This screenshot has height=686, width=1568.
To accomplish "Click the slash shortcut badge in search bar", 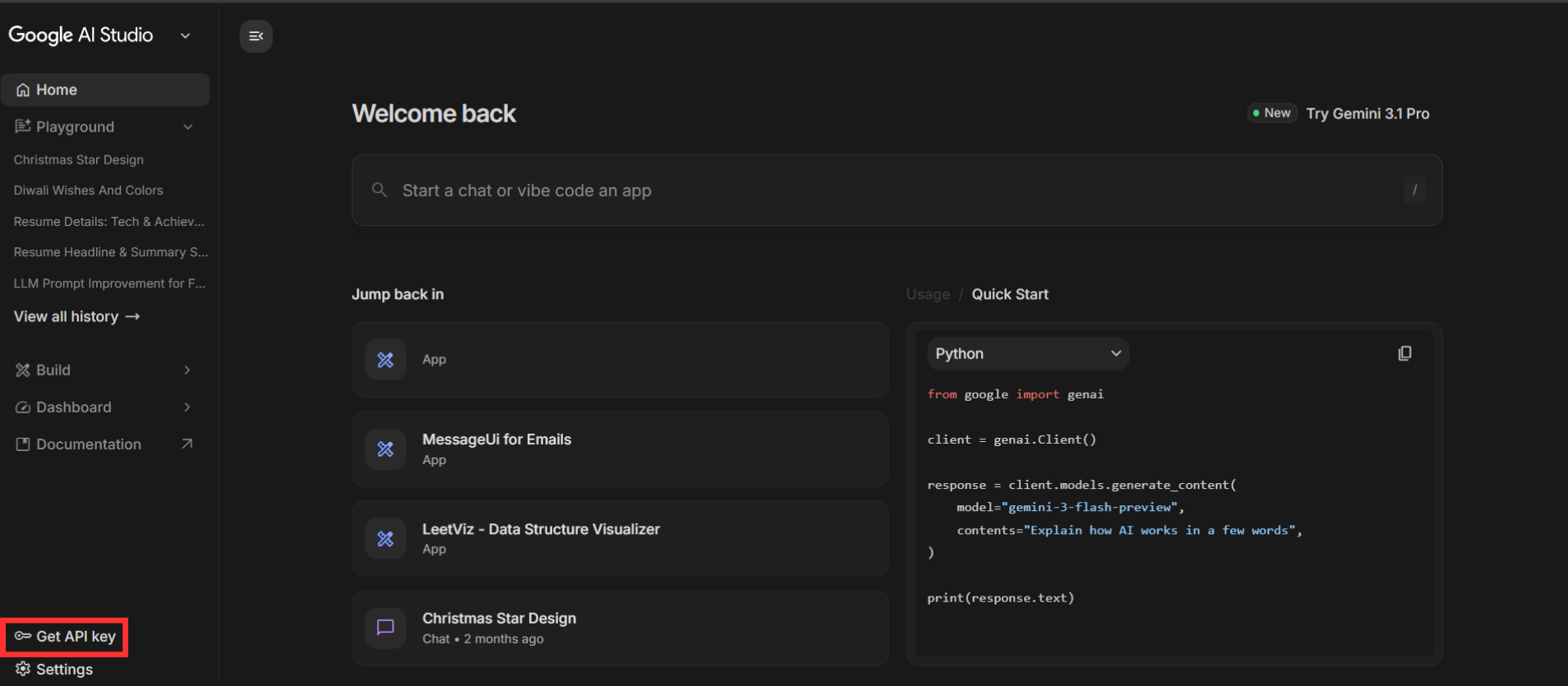I will click(x=1414, y=191).
